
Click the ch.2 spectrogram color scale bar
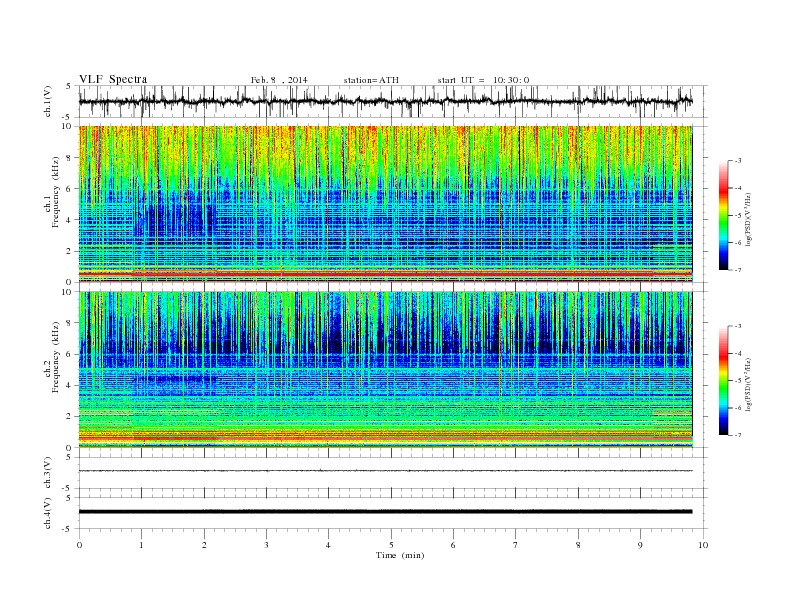click(x=724, y=380)
